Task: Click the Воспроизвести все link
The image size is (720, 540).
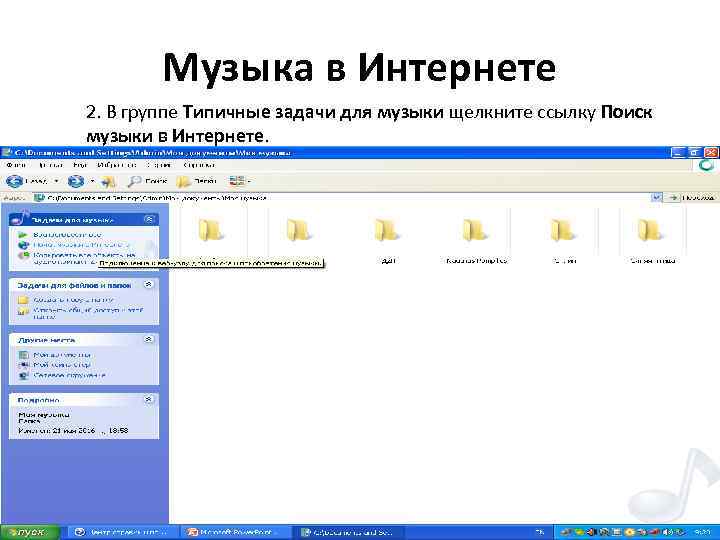Action: [x=67, y=235]
